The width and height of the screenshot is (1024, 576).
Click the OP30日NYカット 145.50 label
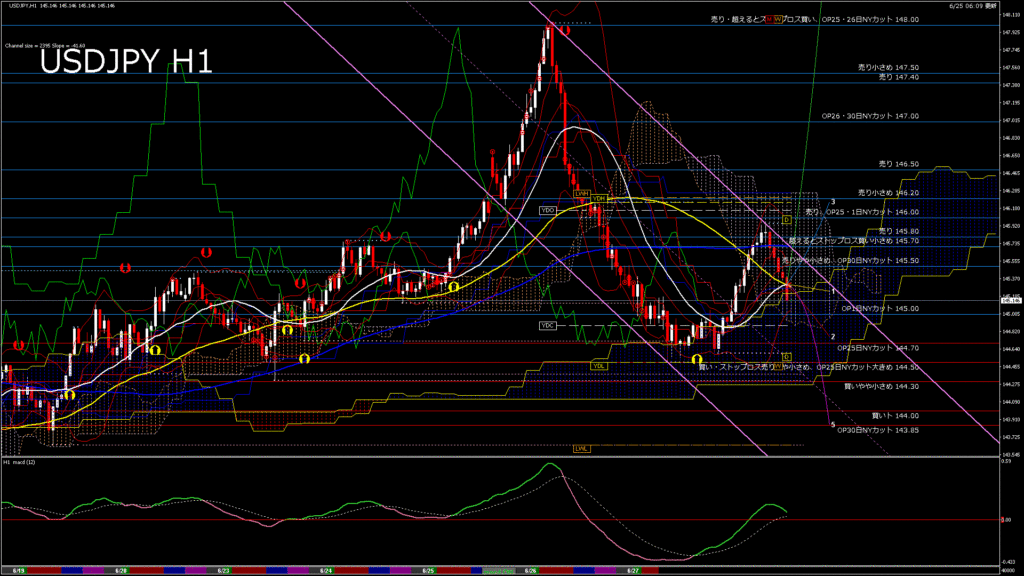pos(878,261)
